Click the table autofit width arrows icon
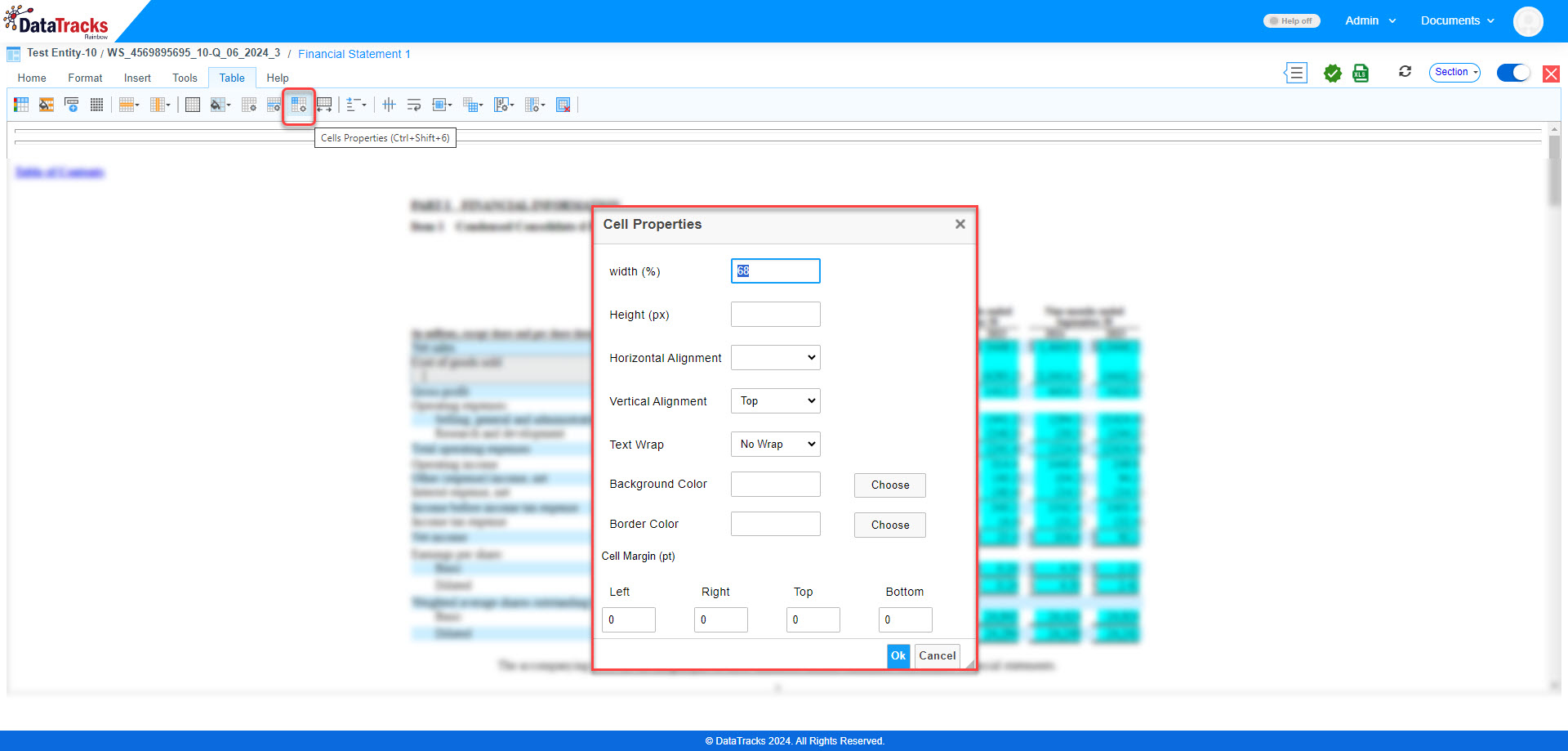 324,105
